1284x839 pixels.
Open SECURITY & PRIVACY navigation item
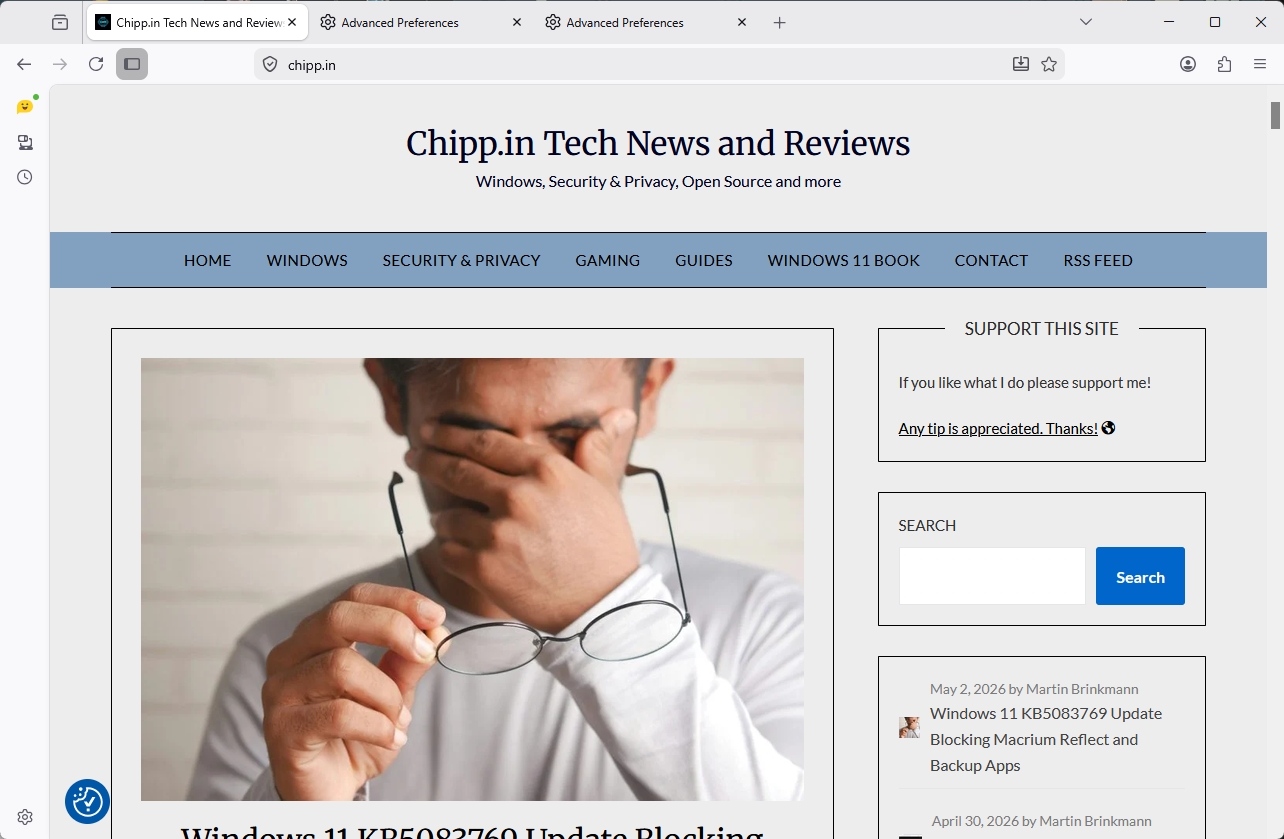(x=461, y=260)
